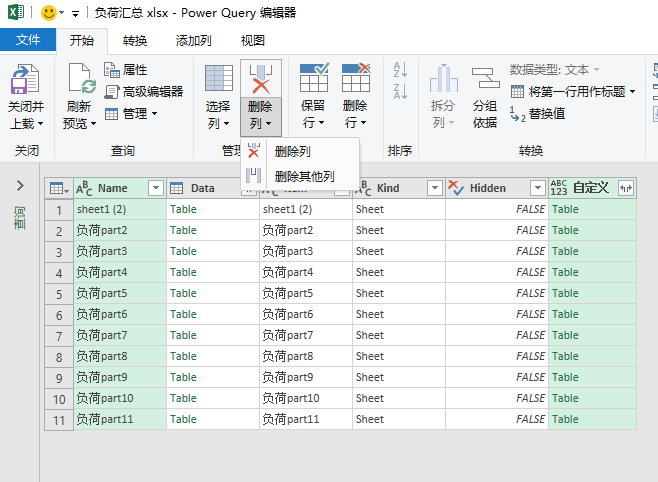Click the 拆分列 icon
Viewport: 658px width, 482px height.
[444, 78]
